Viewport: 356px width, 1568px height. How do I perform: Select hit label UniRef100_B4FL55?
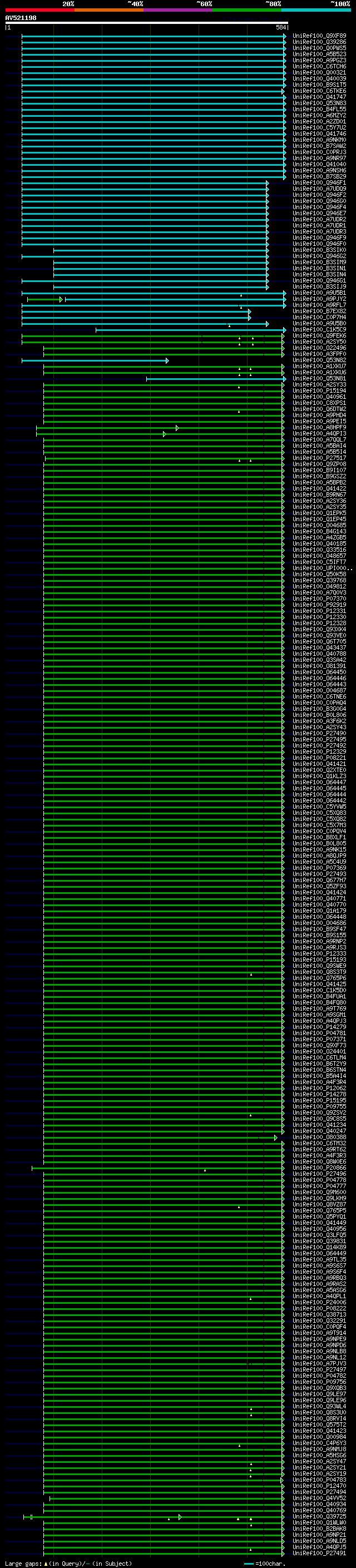click(319, 110)
